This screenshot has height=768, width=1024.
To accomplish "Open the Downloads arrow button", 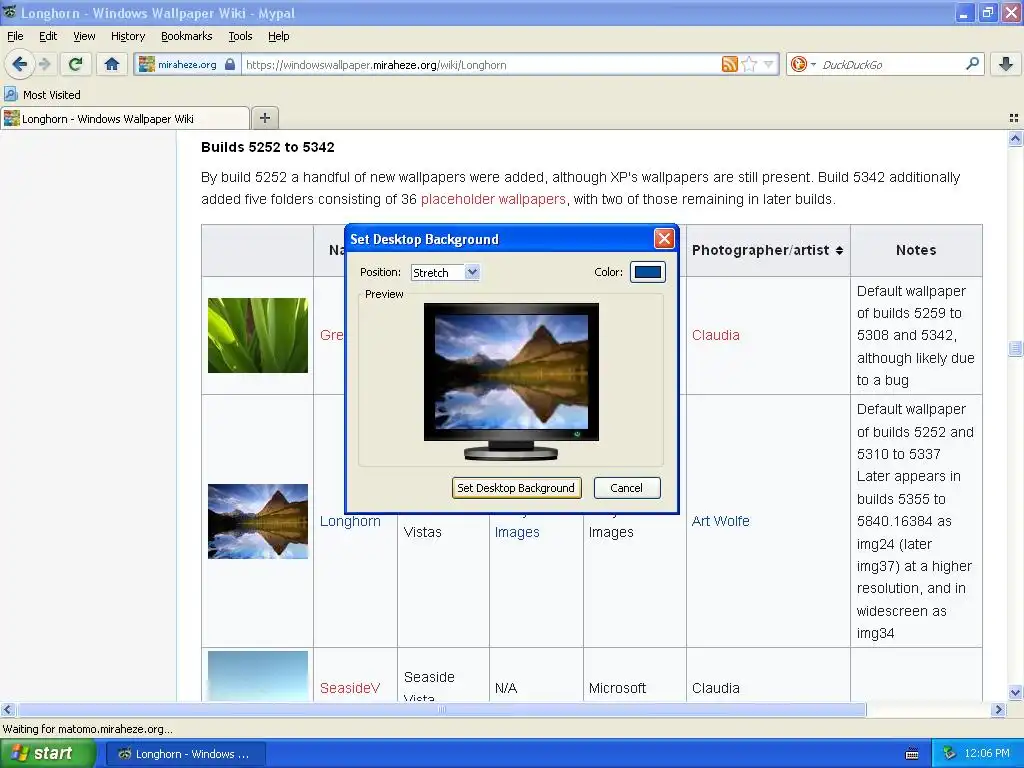I will tap(1006, 64).
